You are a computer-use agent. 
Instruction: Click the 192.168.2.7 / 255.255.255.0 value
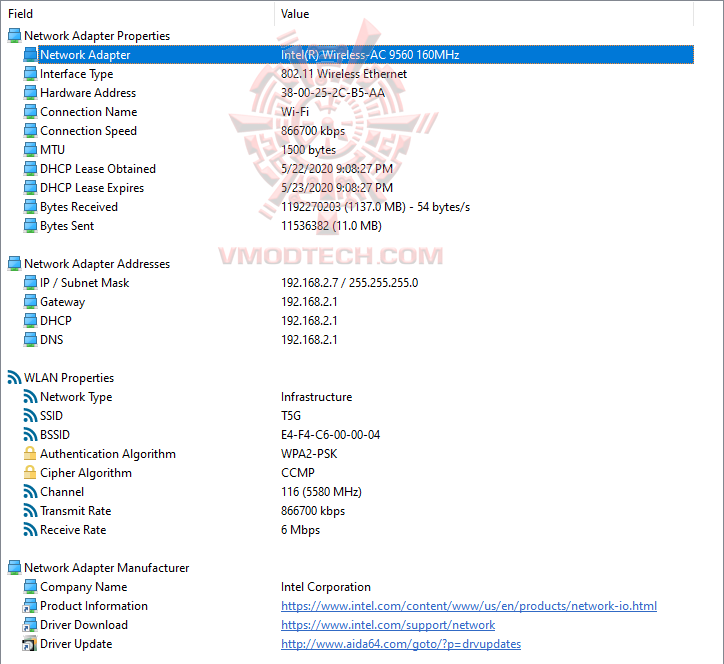tap(350, 283)
